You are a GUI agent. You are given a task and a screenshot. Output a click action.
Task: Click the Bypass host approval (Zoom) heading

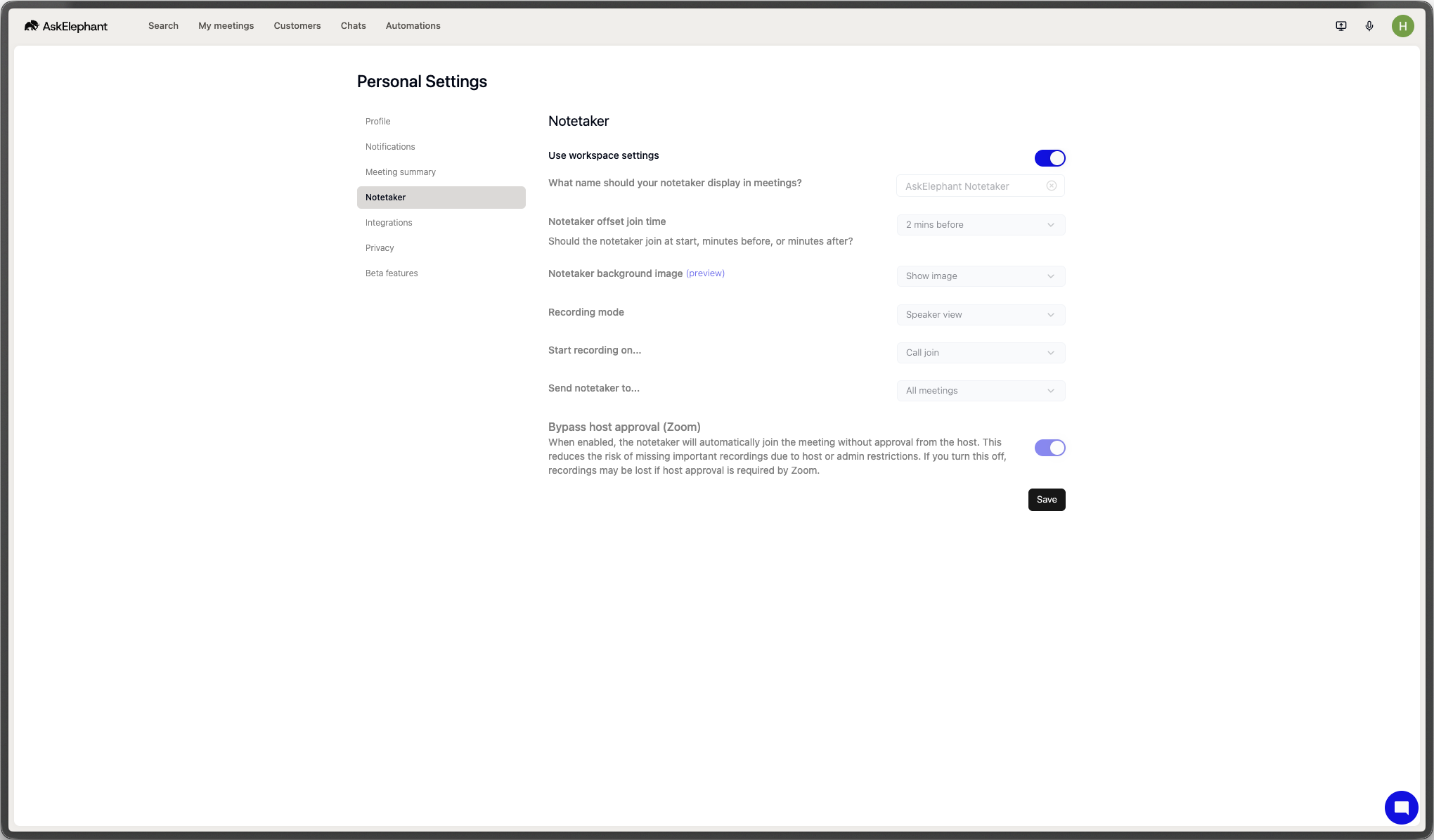pos(624,427)
